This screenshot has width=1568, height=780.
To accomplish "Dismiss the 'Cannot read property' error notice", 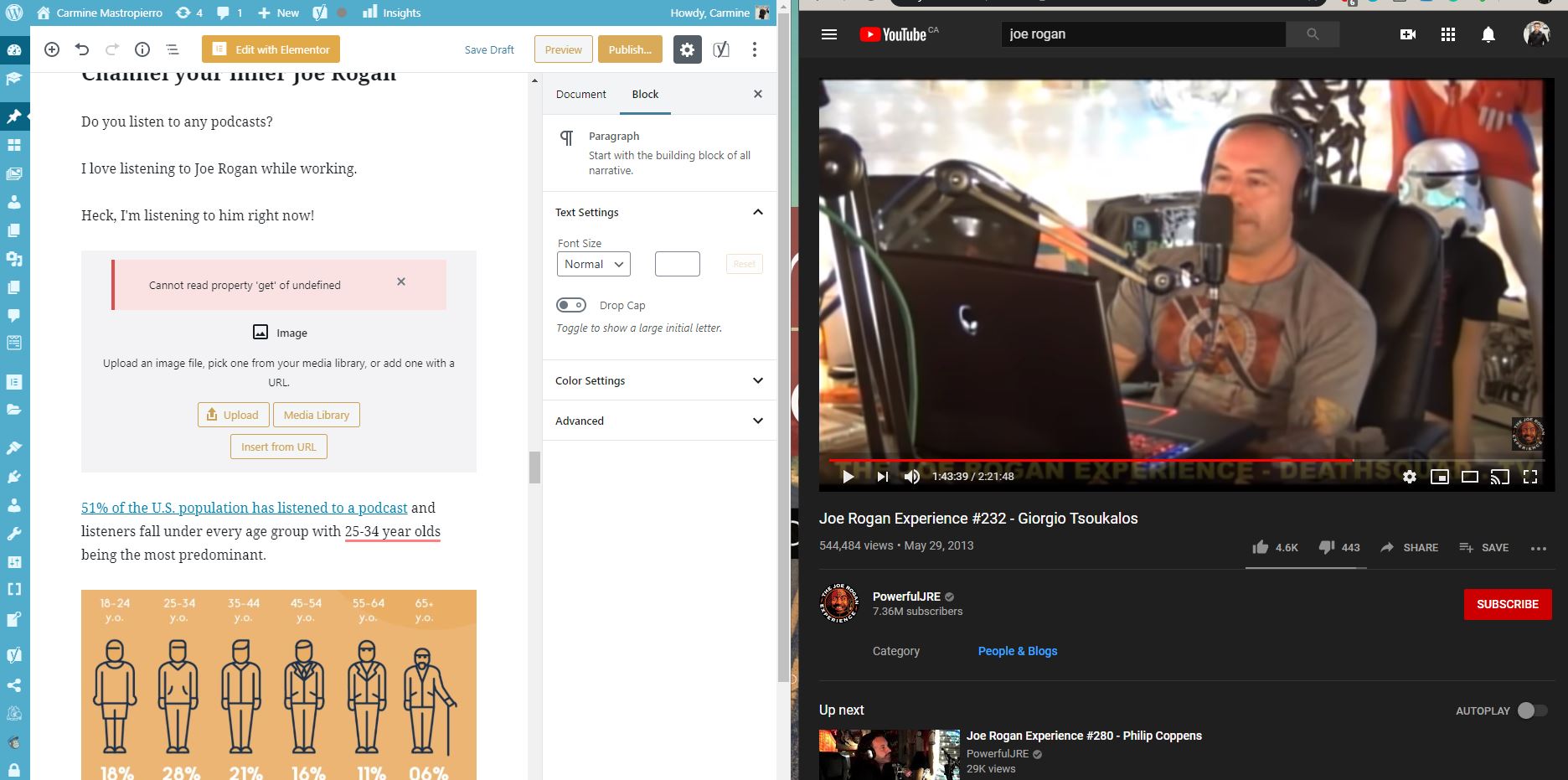I will point(401,282).
